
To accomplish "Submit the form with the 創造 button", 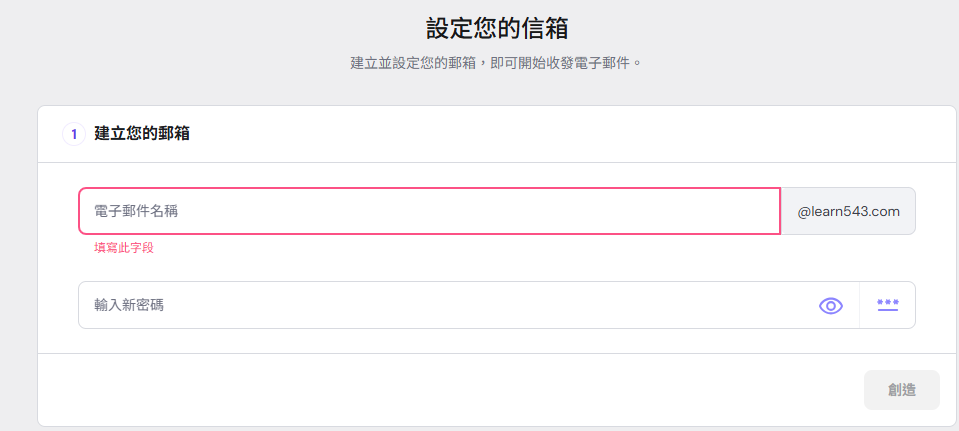I will tap(902, 390).
